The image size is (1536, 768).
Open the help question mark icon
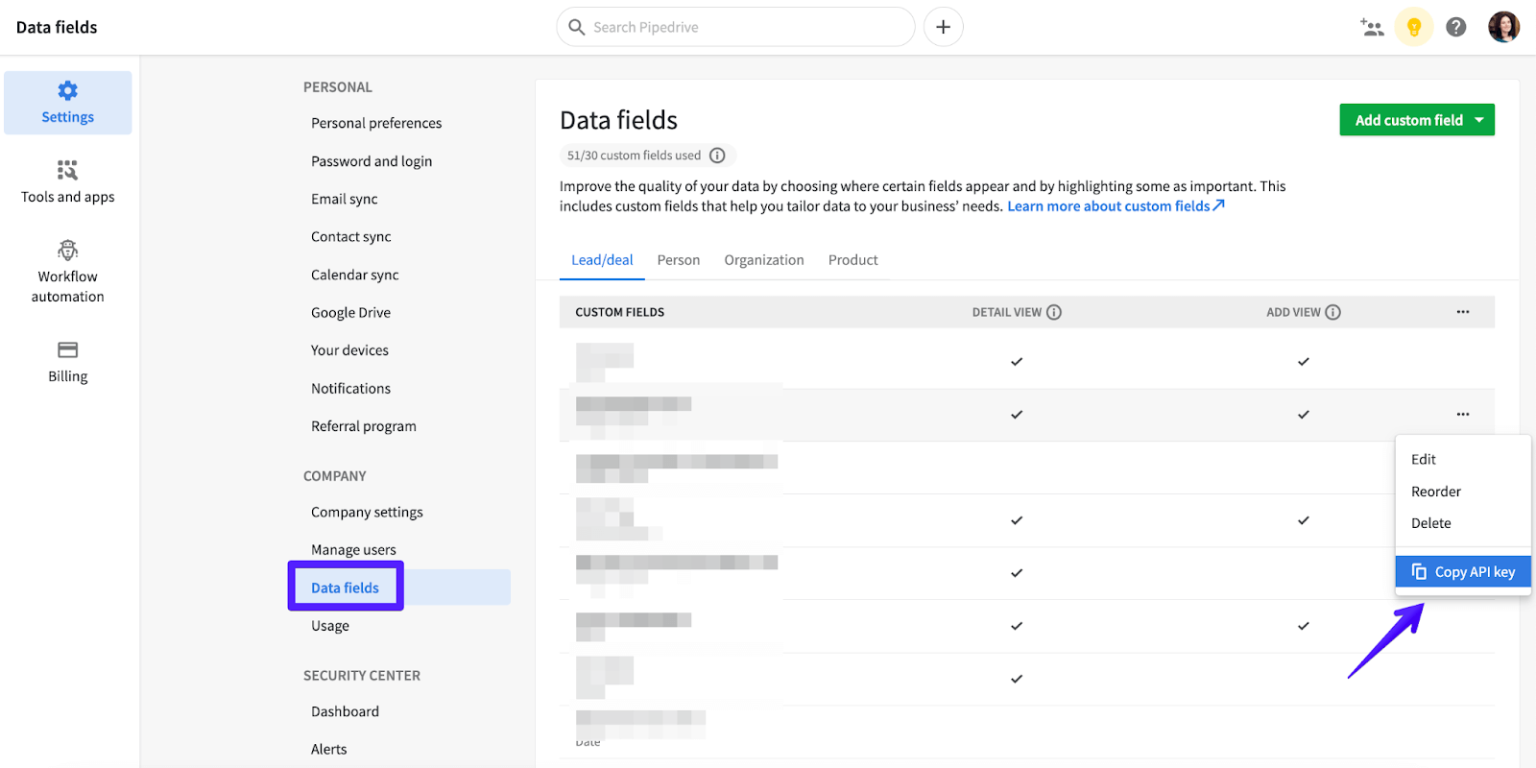click(1456, 27)
